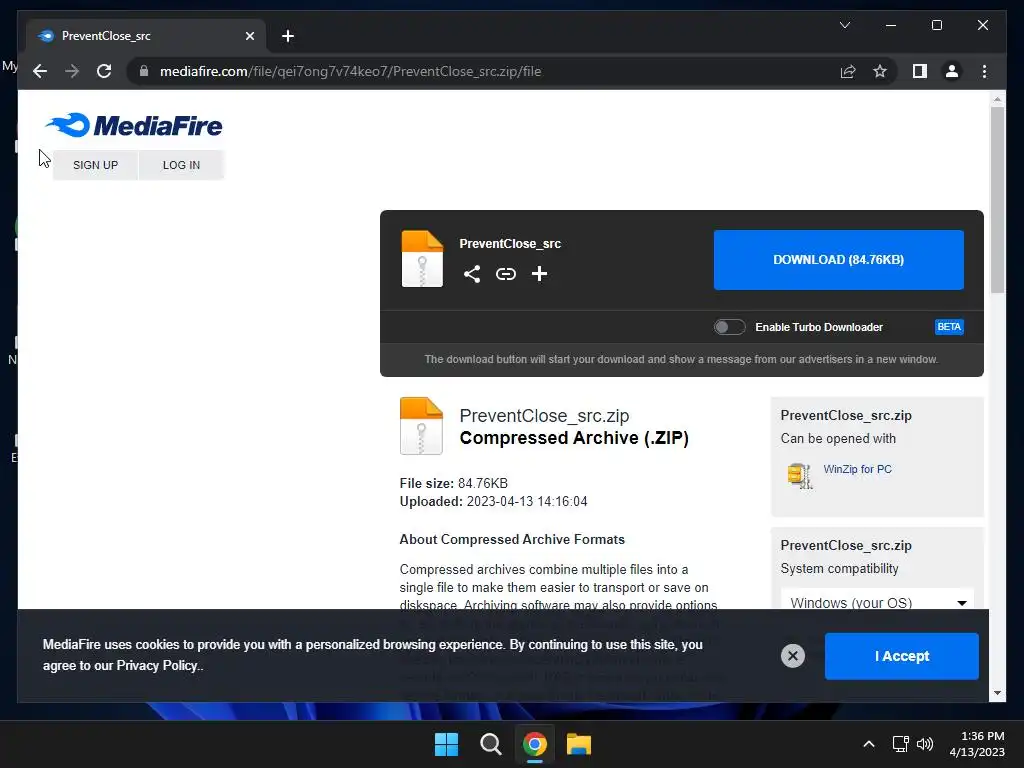Open Windows Start menu
The width and height of the screenshot is (1024, 768).
click(447, 744)
